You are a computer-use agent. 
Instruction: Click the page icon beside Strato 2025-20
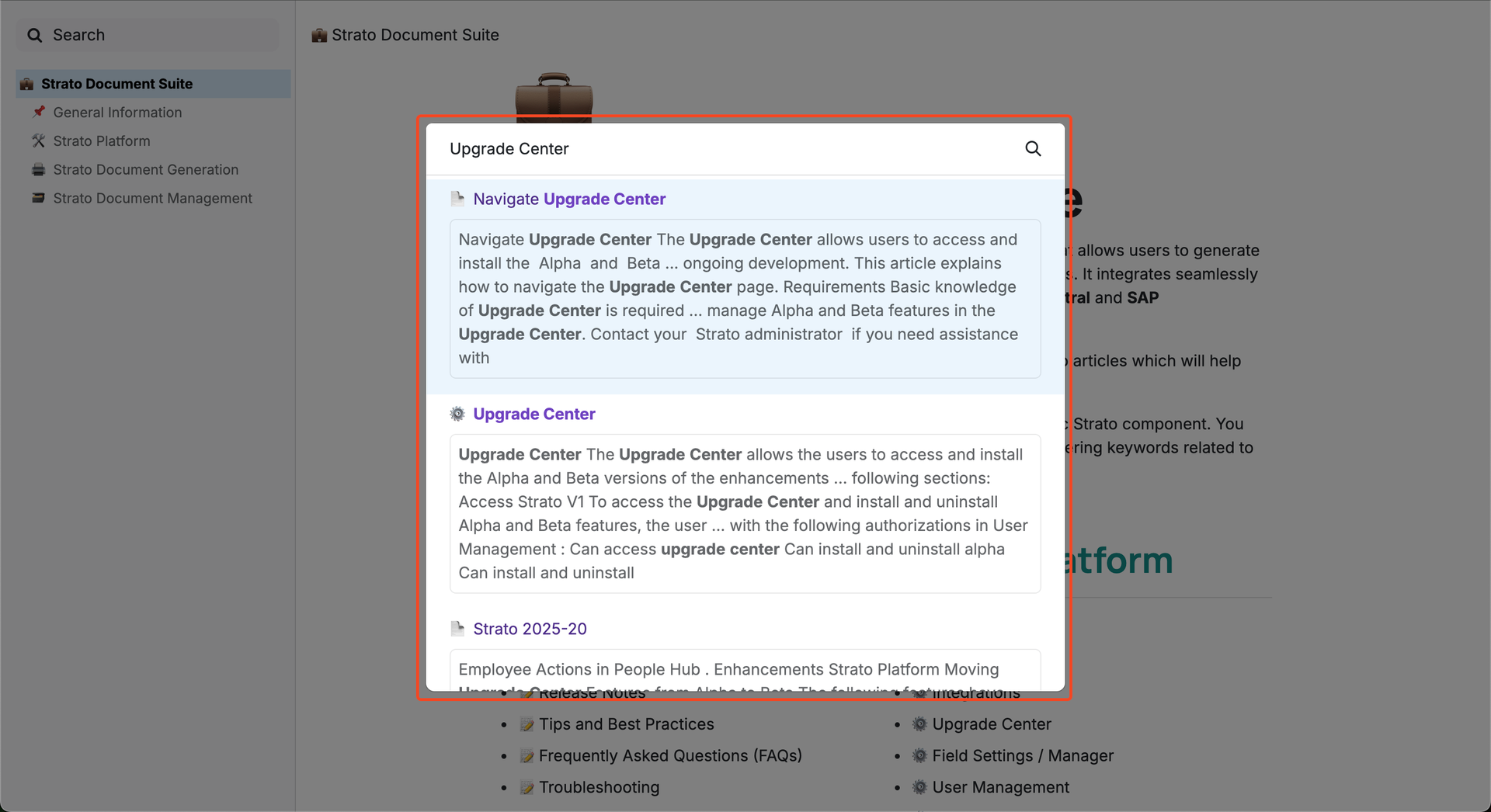click(x=457, y=629)
